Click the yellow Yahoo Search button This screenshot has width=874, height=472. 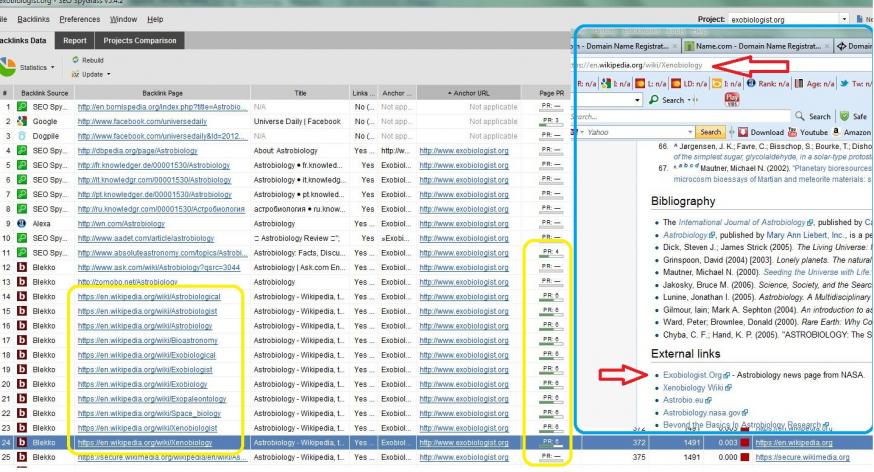(x=710, y=132)
